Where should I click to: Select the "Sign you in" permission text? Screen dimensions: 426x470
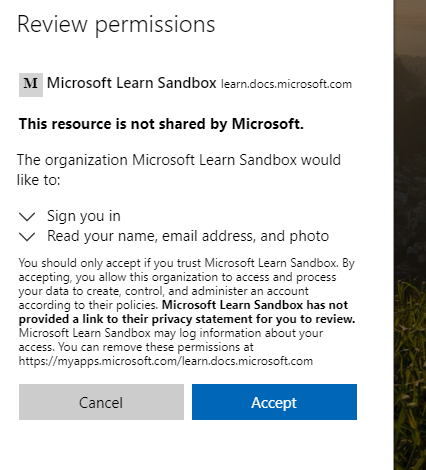click(x=84, y=216)
